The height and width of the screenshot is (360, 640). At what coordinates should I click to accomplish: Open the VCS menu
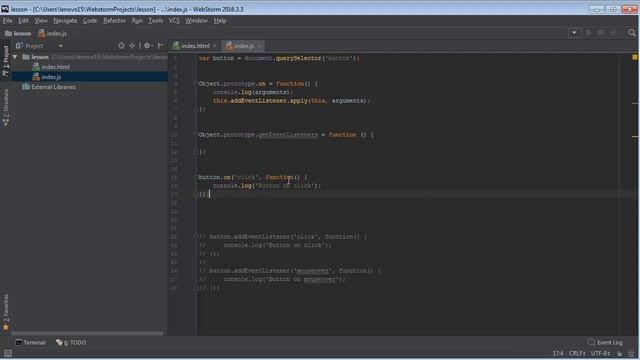pyautogui.click(x=174, y=20)
